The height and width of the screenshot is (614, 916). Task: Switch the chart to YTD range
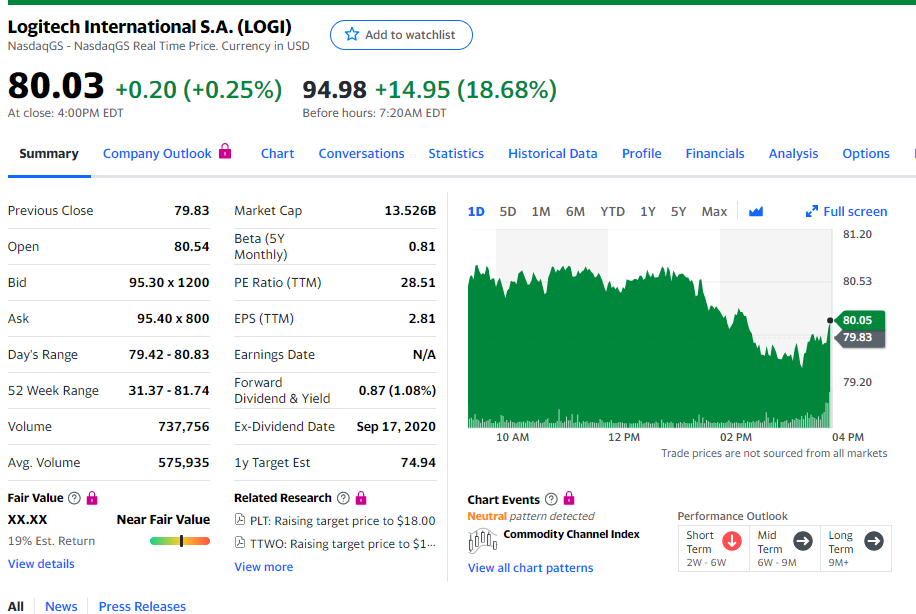click(612, 211)
